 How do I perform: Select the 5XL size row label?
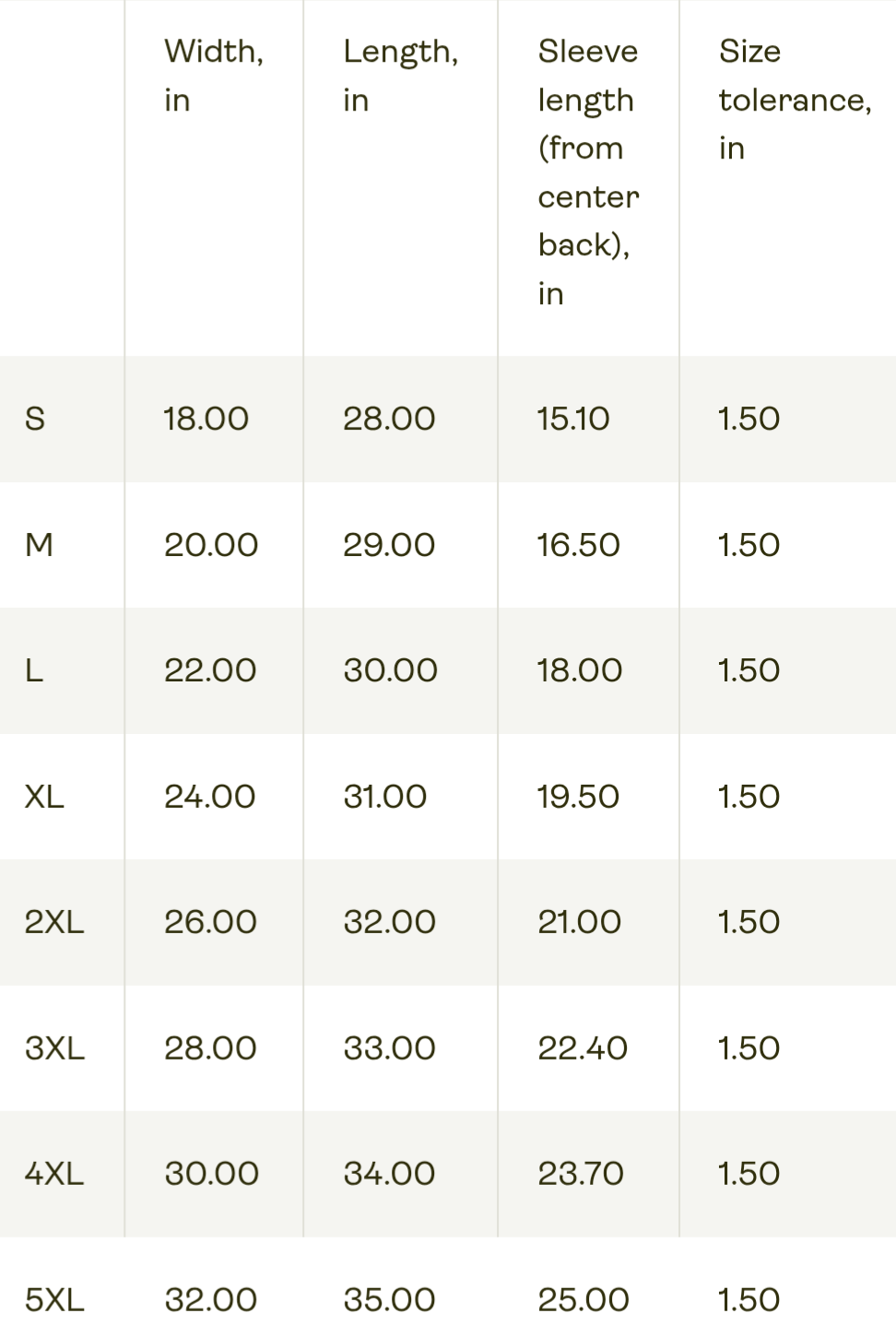pos(54,1300)
